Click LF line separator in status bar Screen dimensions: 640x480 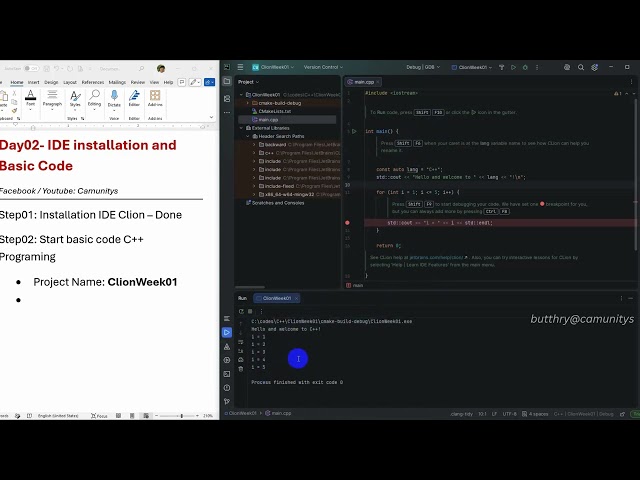point(494,414)
